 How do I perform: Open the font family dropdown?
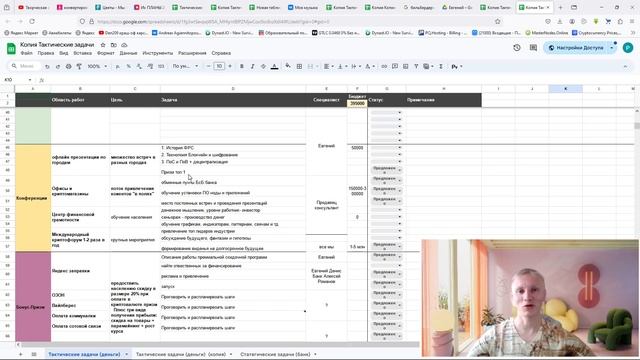click(185, 66)
